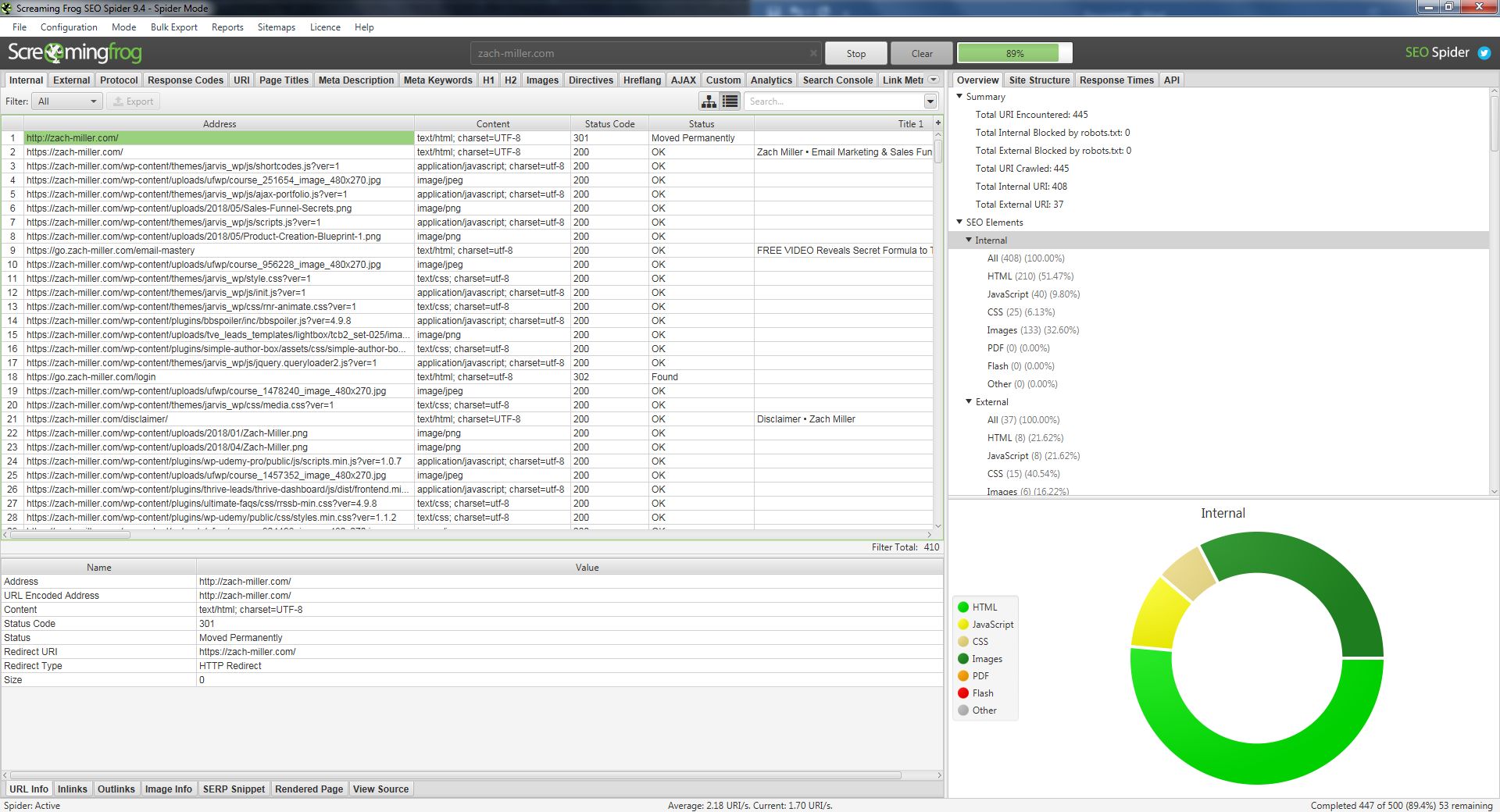Select the JavaScript (40) internal item
Image resolution: width=1500 pixels, height=812 pixels.
[1033, 294]
